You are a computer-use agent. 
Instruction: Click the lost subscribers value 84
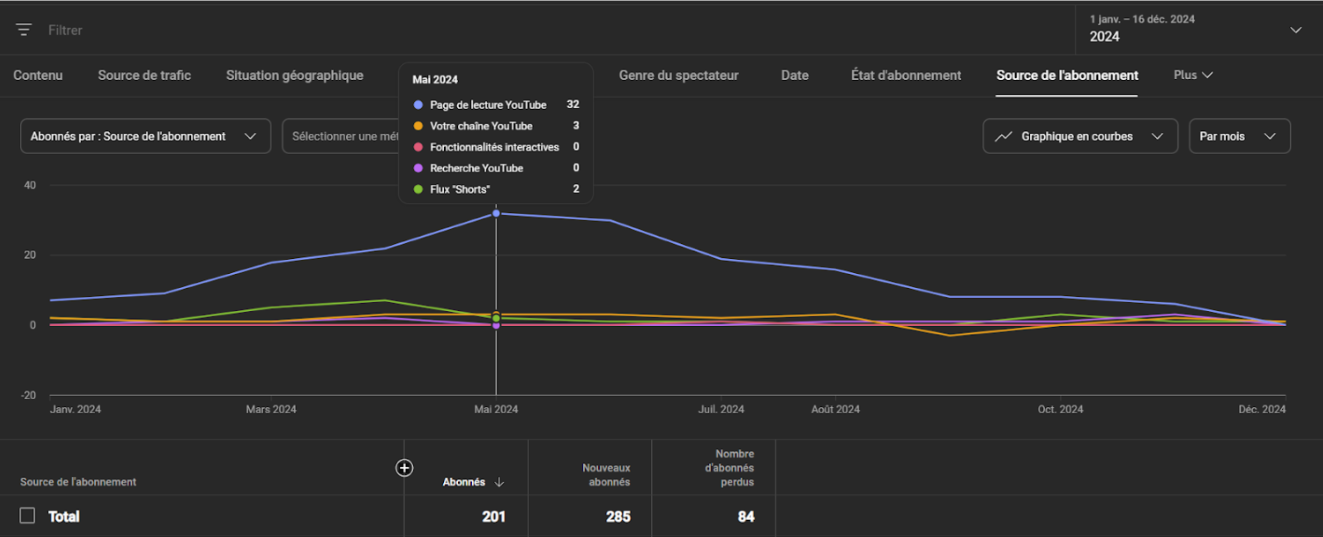coord(746,517)
